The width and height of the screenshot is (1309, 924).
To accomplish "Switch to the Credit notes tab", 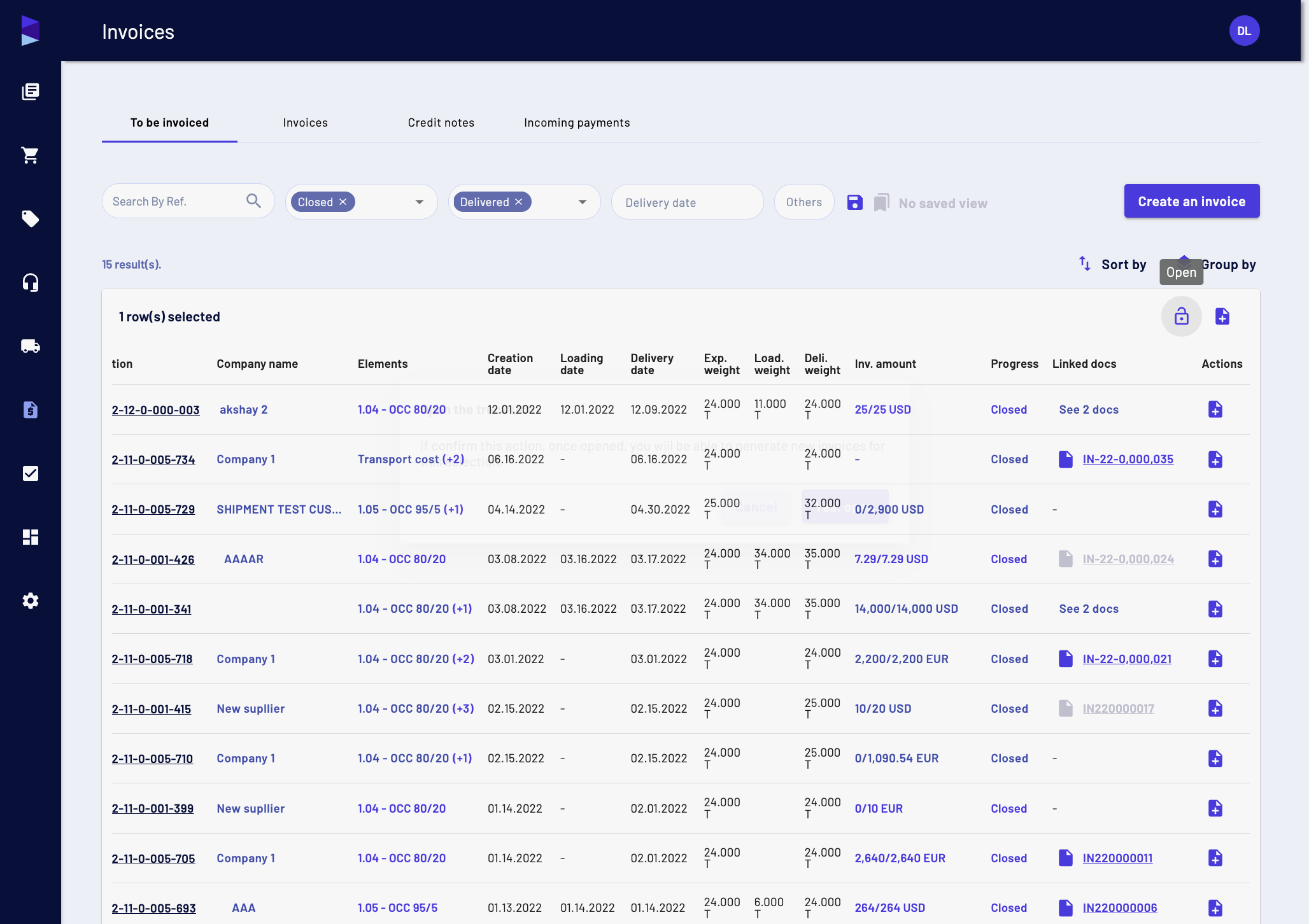I will point(441,122).
